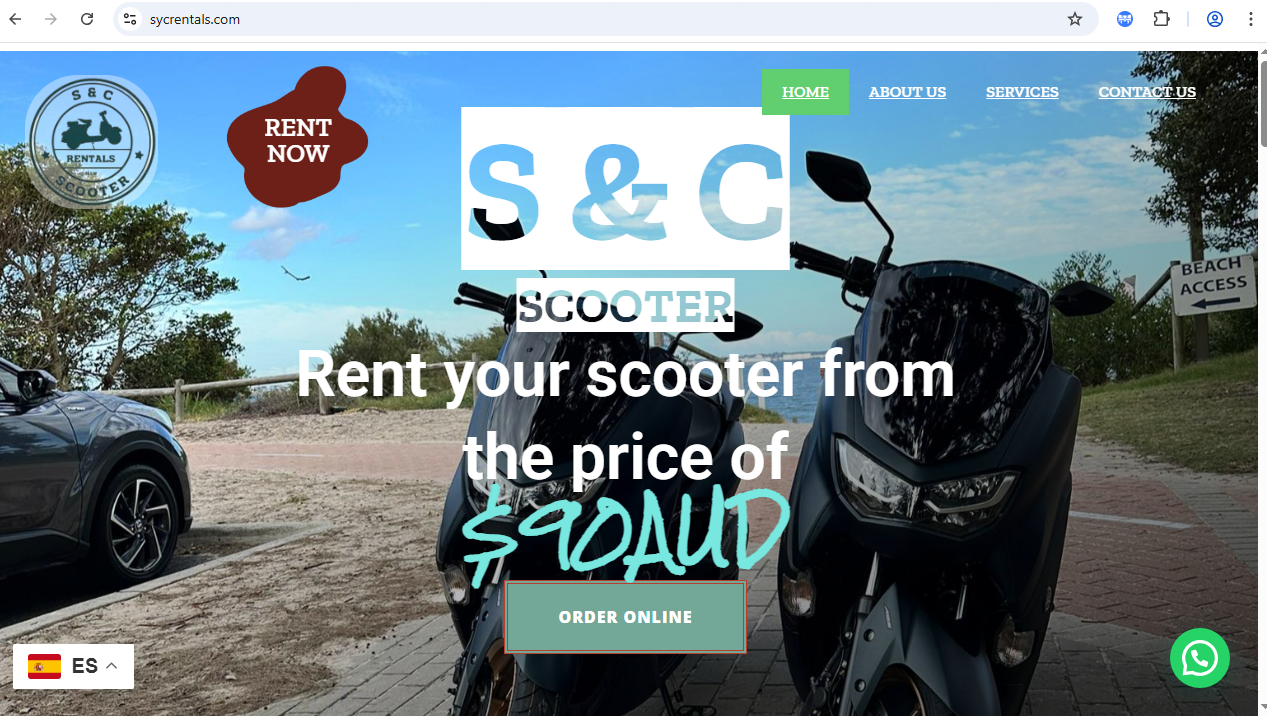
Task: Open the SERVICES menu item
Action: [1022, 92]
